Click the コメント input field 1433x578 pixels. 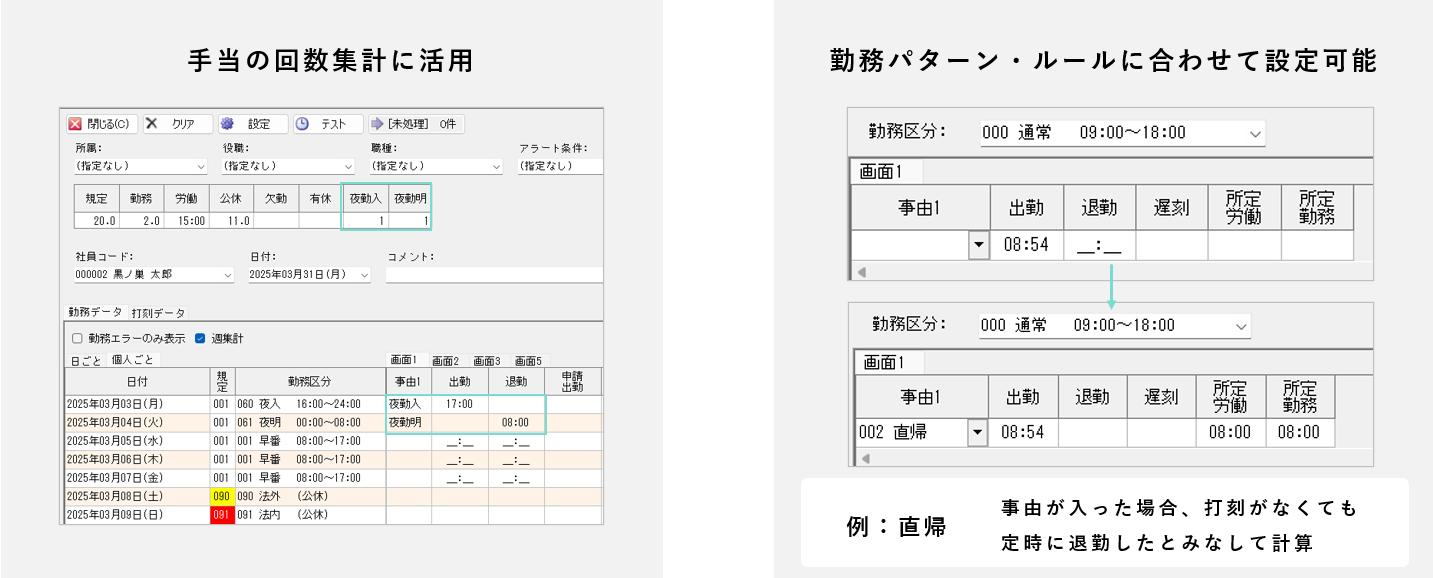[x=494, y=274]
